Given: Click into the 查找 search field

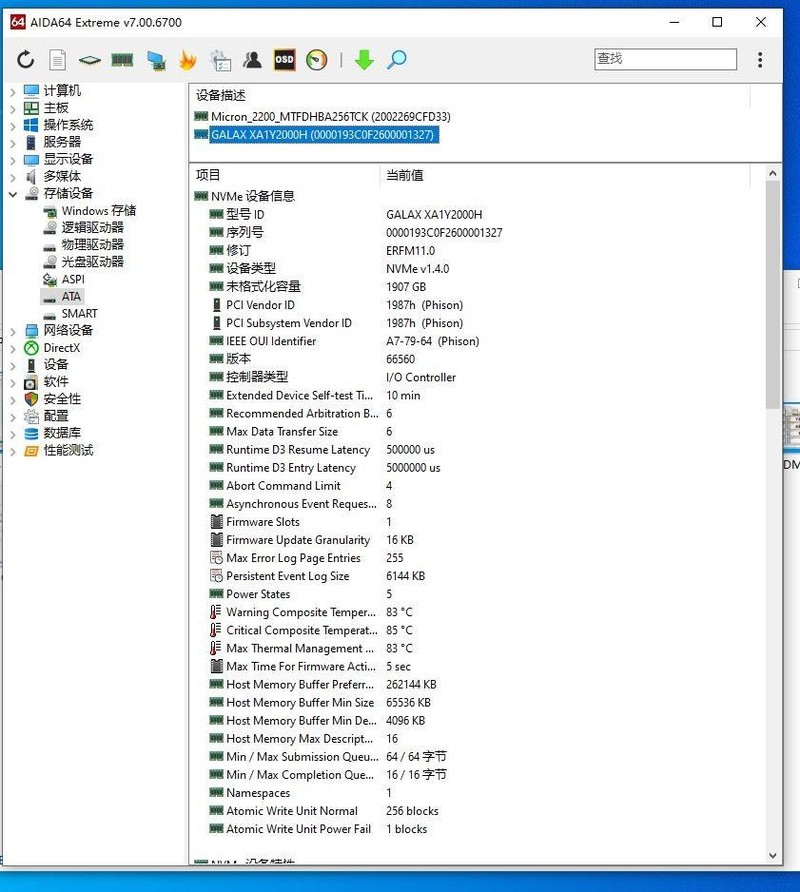Looking at the screenshot, I should coord(665,59).
